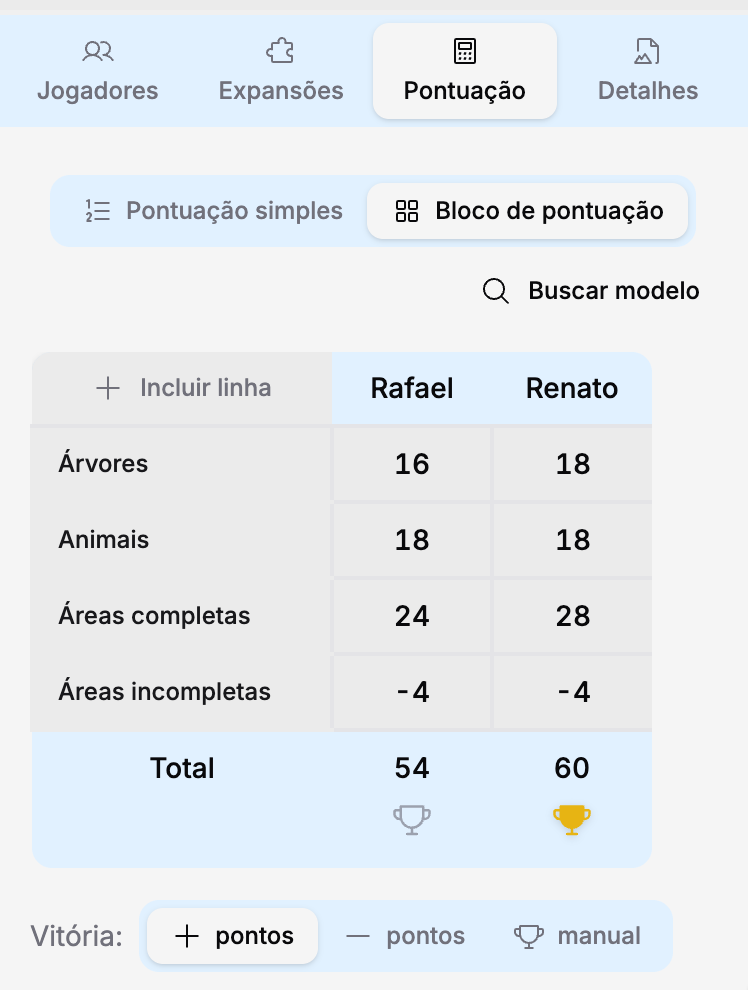Click the Detalhes image file icon

tap(647, 51)
